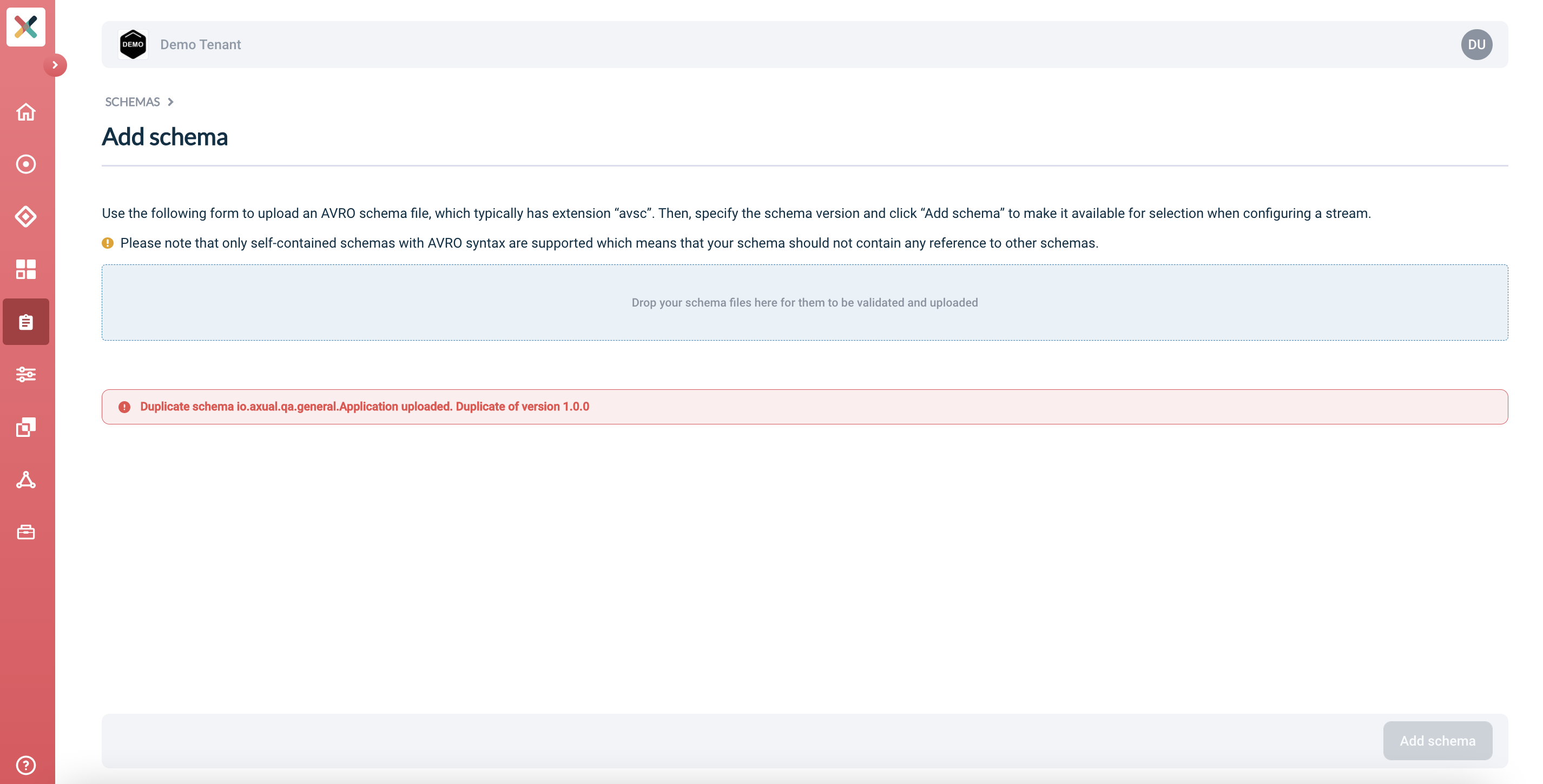Viewport: 1543px width, 784px height.
Task: Open the overlapping squares sidebar icon
Action: pyautogui.click(x=26, y=427)
